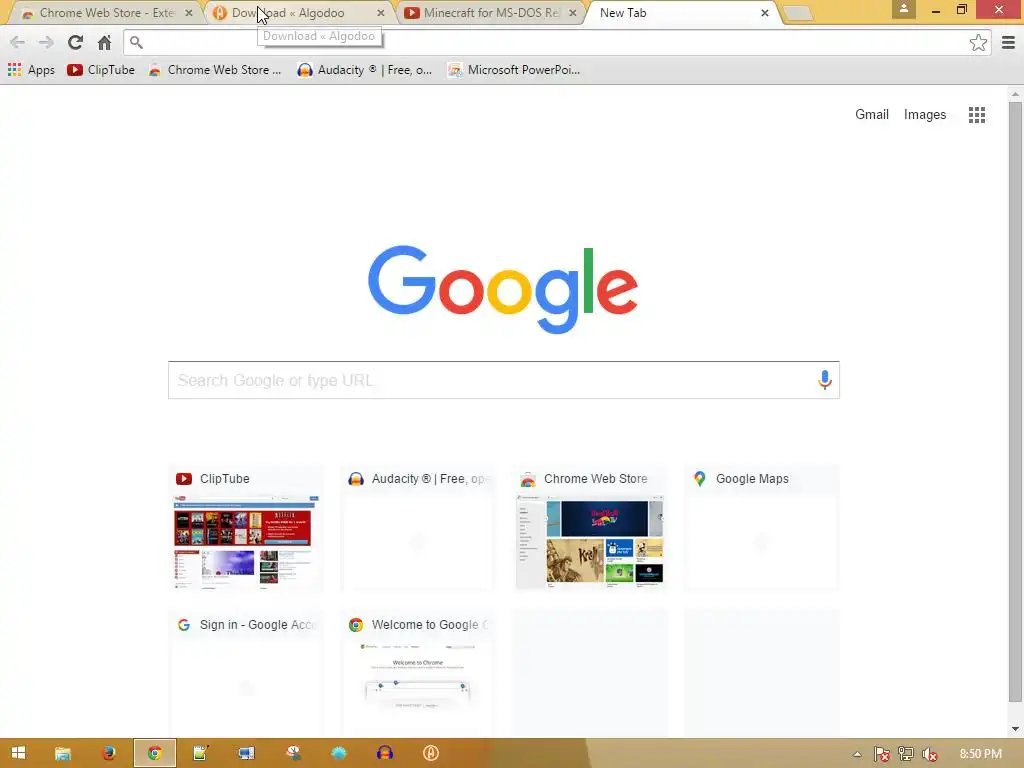The width and height of the screenshot is (1024, 768).
Task: Open the Gmail link
Action: [872, 115]
